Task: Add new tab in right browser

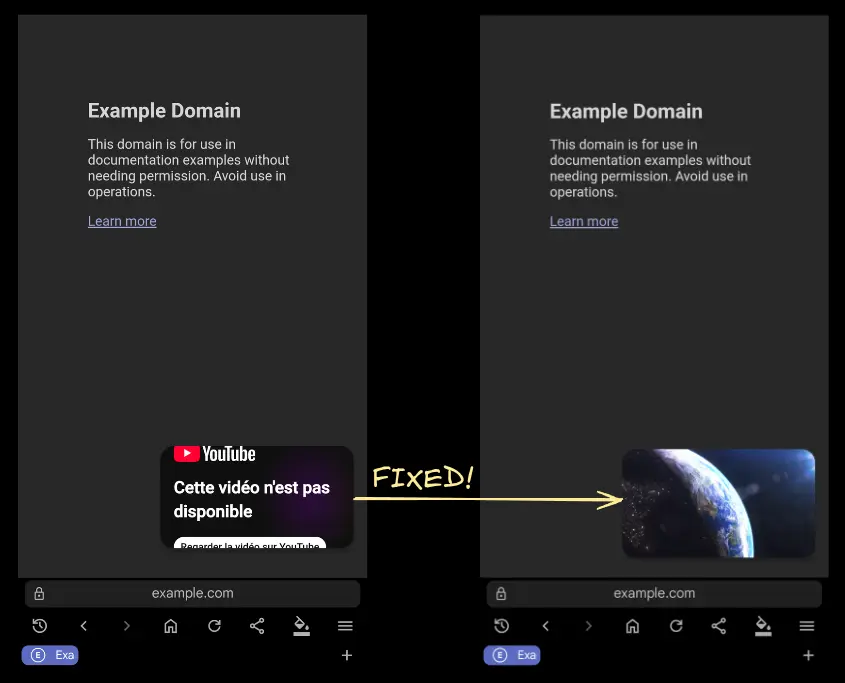Action: pyautogui.click(x=808, y=655)
